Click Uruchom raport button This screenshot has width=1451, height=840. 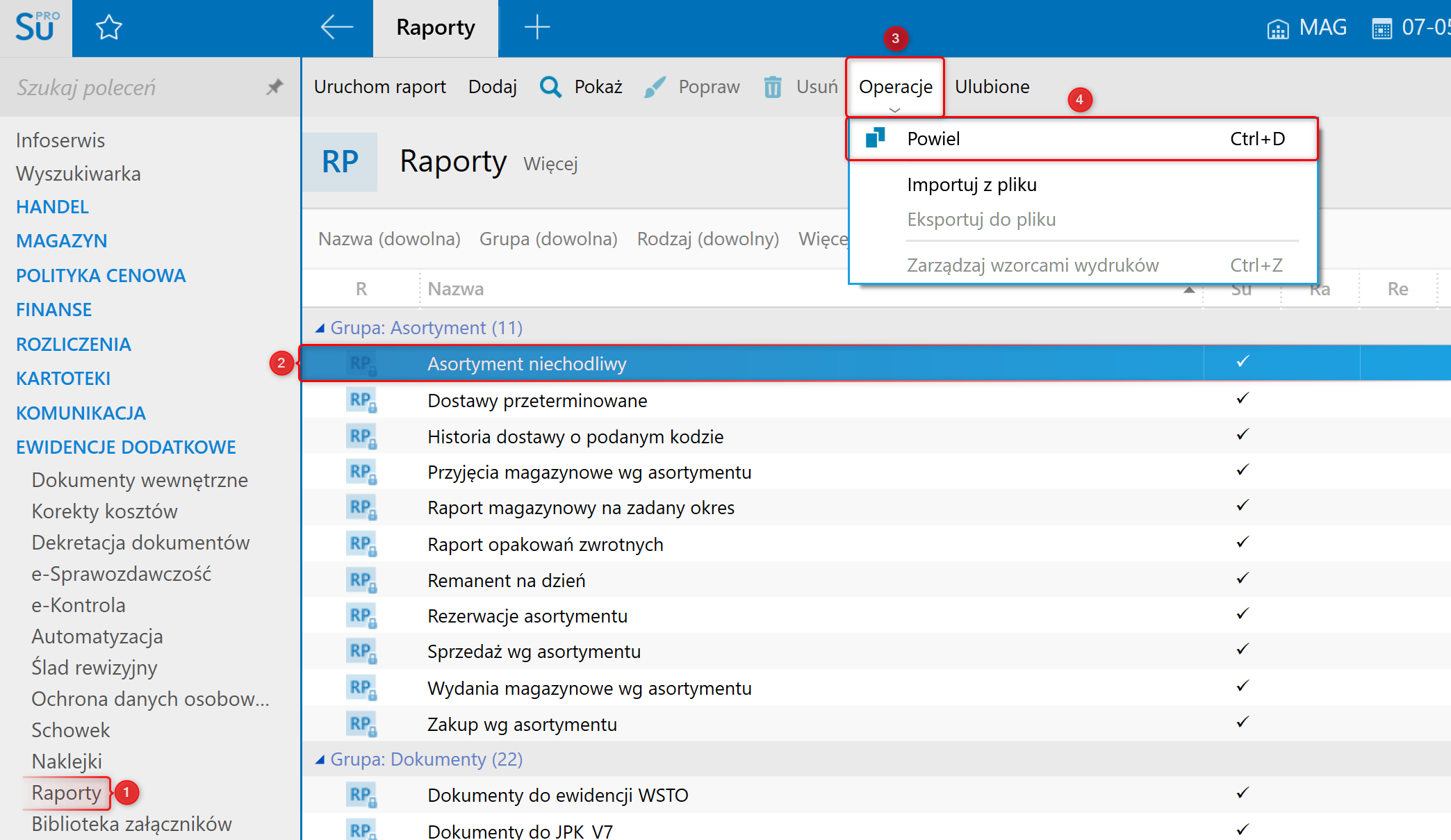pyautogui.click(x=379, y=87)
